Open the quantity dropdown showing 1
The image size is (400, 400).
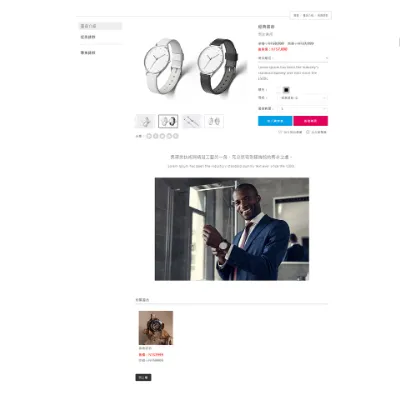[x=302, y=109]
